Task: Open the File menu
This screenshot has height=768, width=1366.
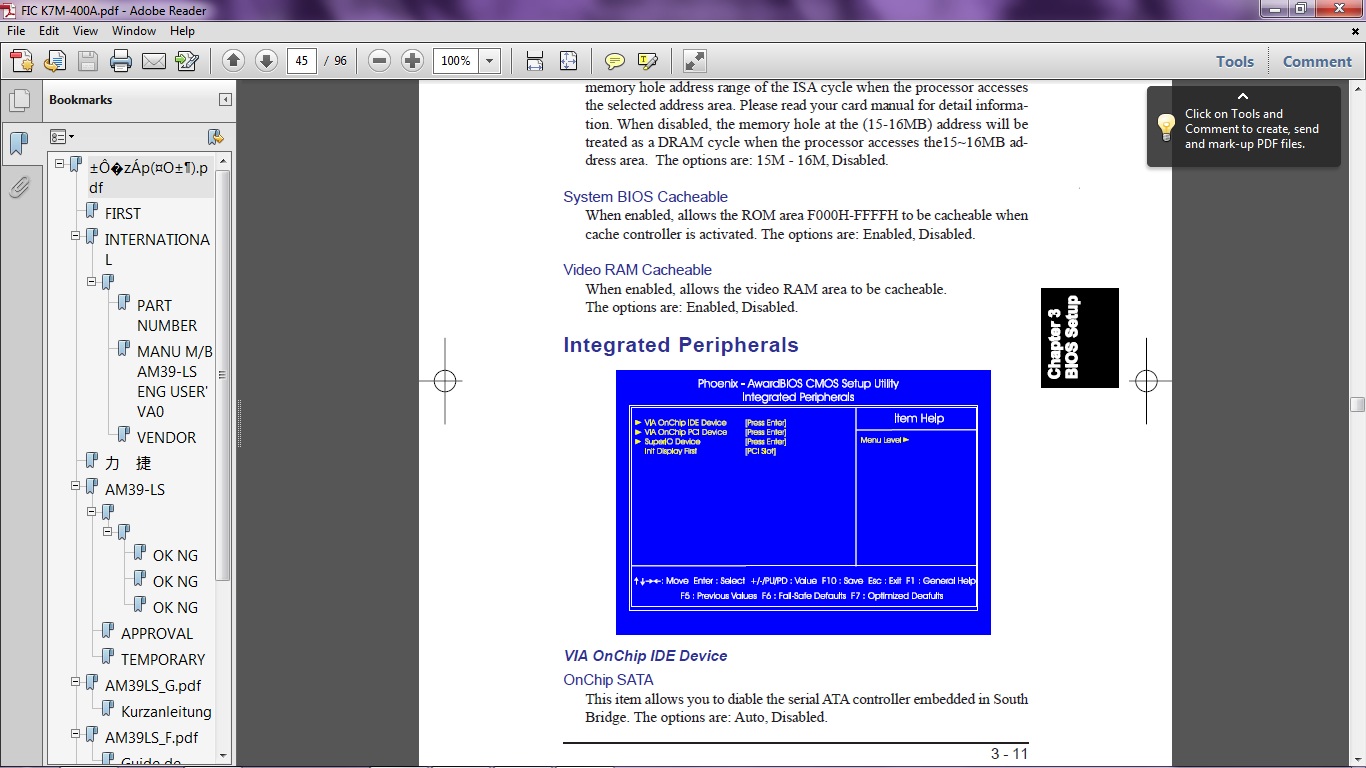Action: (x=16, y=31)
